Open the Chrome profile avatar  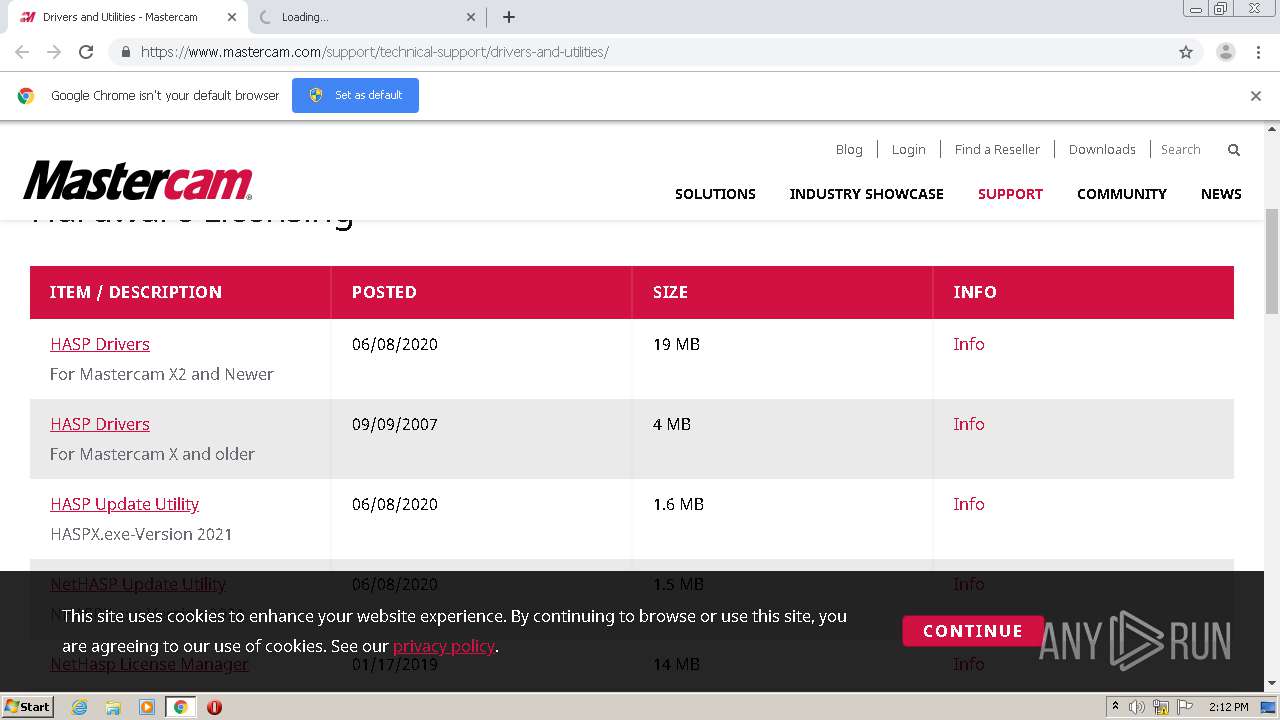(1226, 52)
